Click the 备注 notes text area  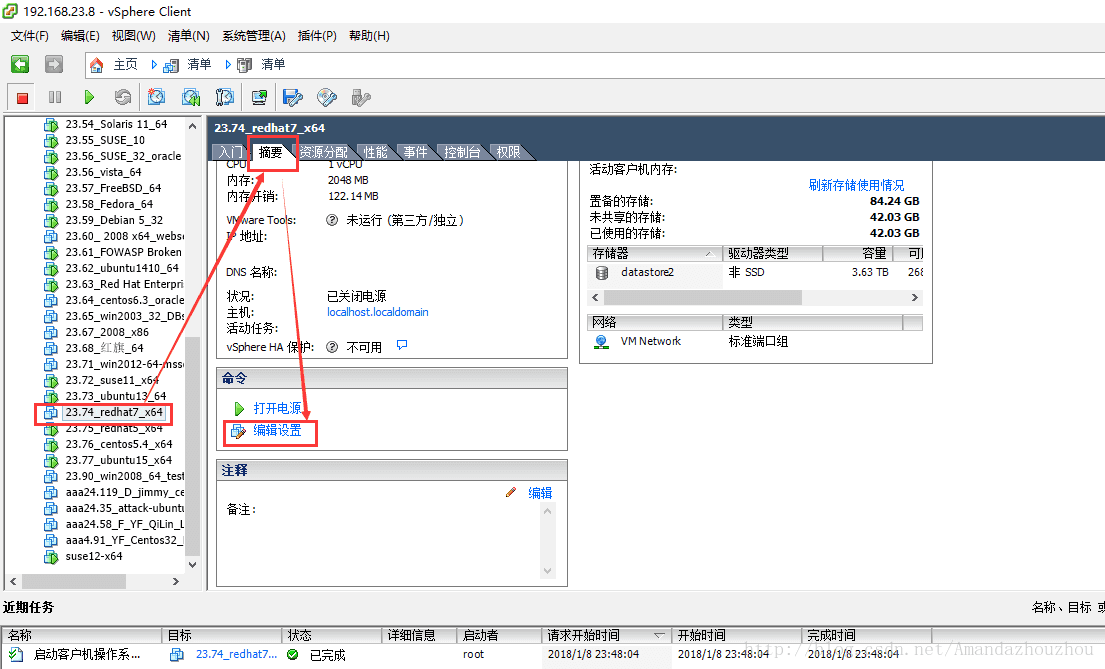coord(384,539)
